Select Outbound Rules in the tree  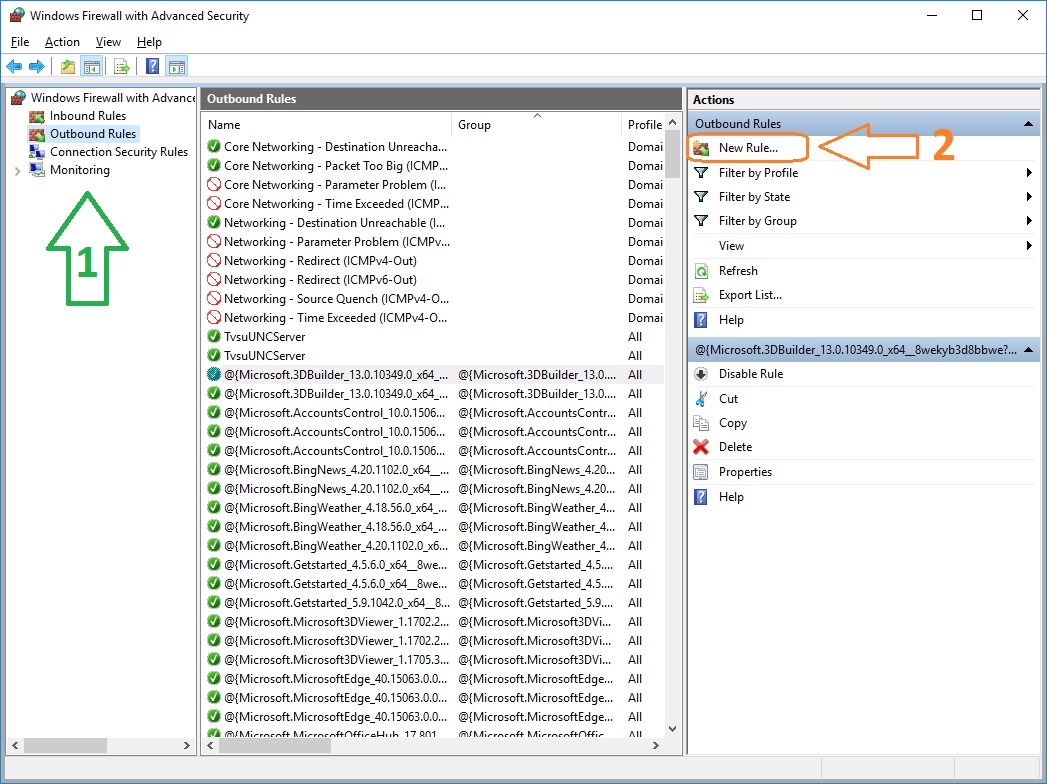tap(93, 134)
